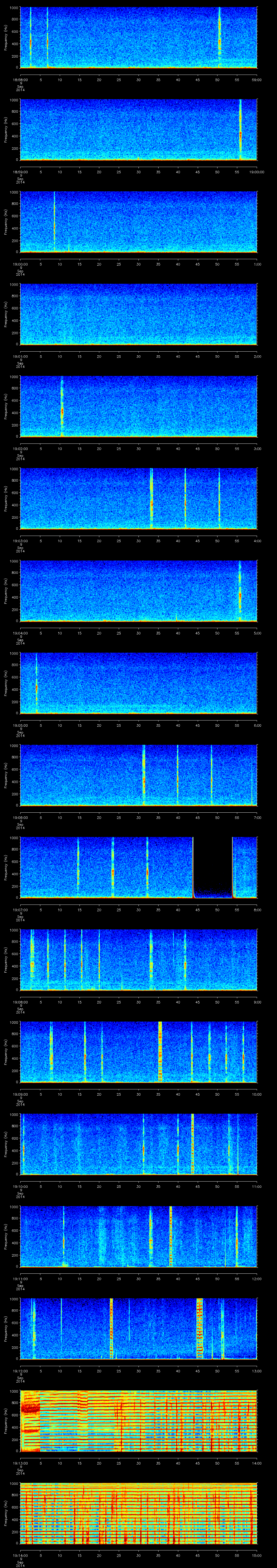Click the black data gap in the 19:07:00 spectrogram
This screenshot has width=277, height=1568.
pos(212,866)
